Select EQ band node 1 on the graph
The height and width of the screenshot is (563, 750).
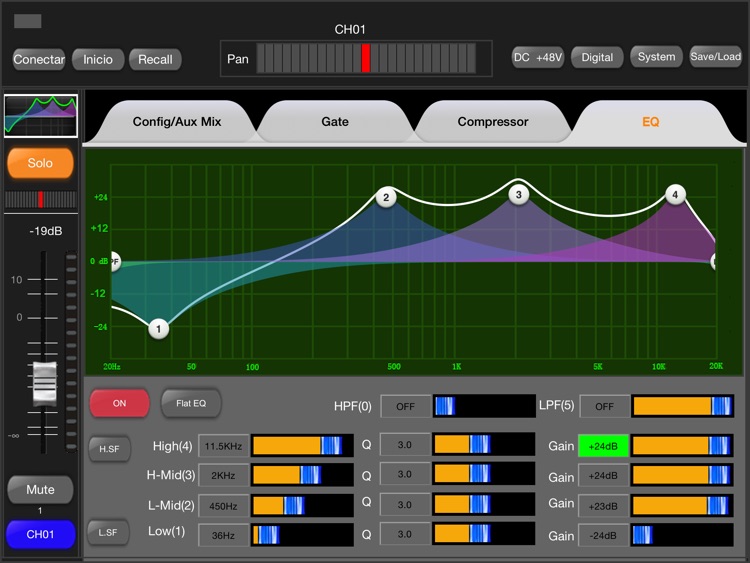[158, 329]
